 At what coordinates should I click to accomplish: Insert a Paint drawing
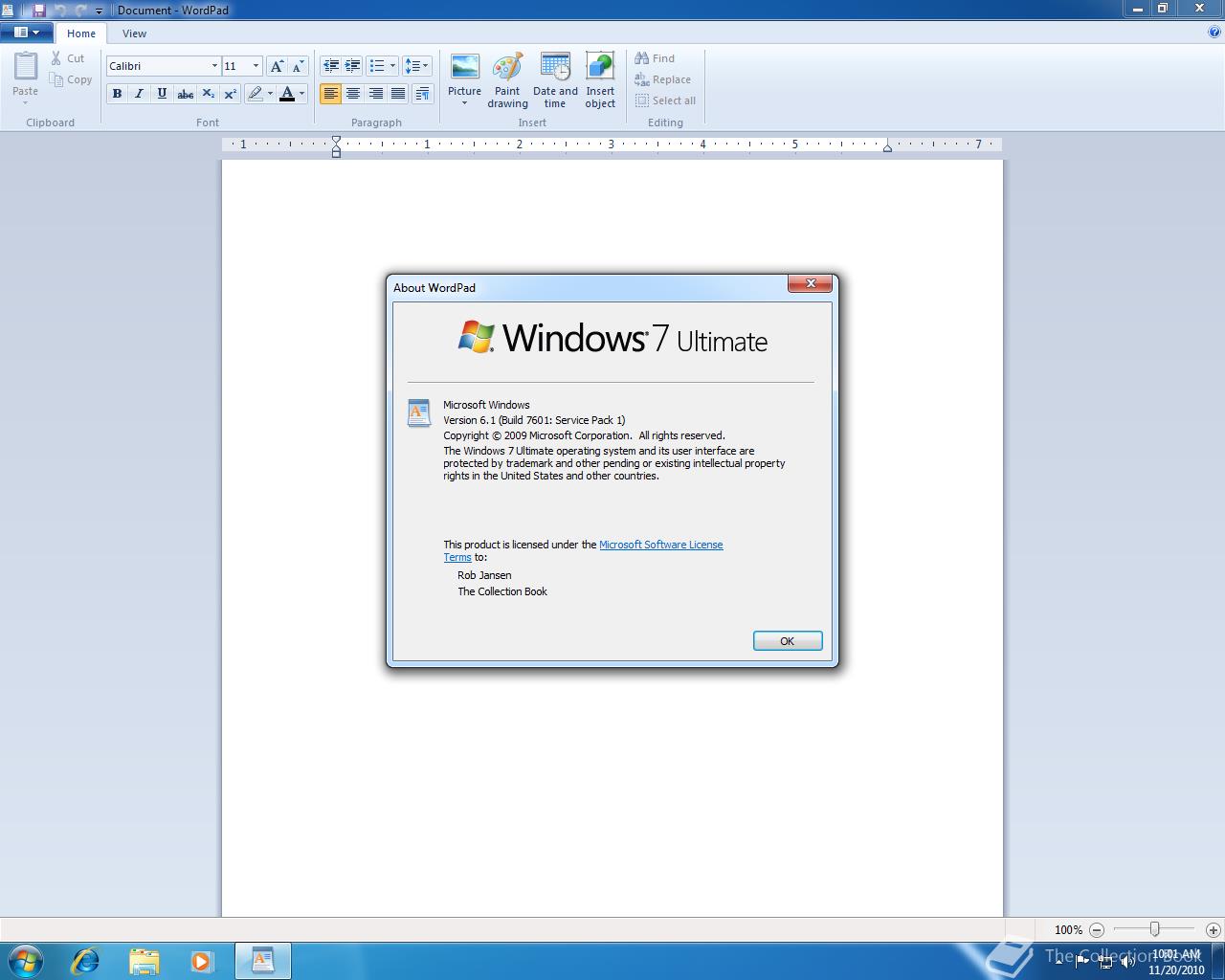pyautogui.click(x=507, y=80)
